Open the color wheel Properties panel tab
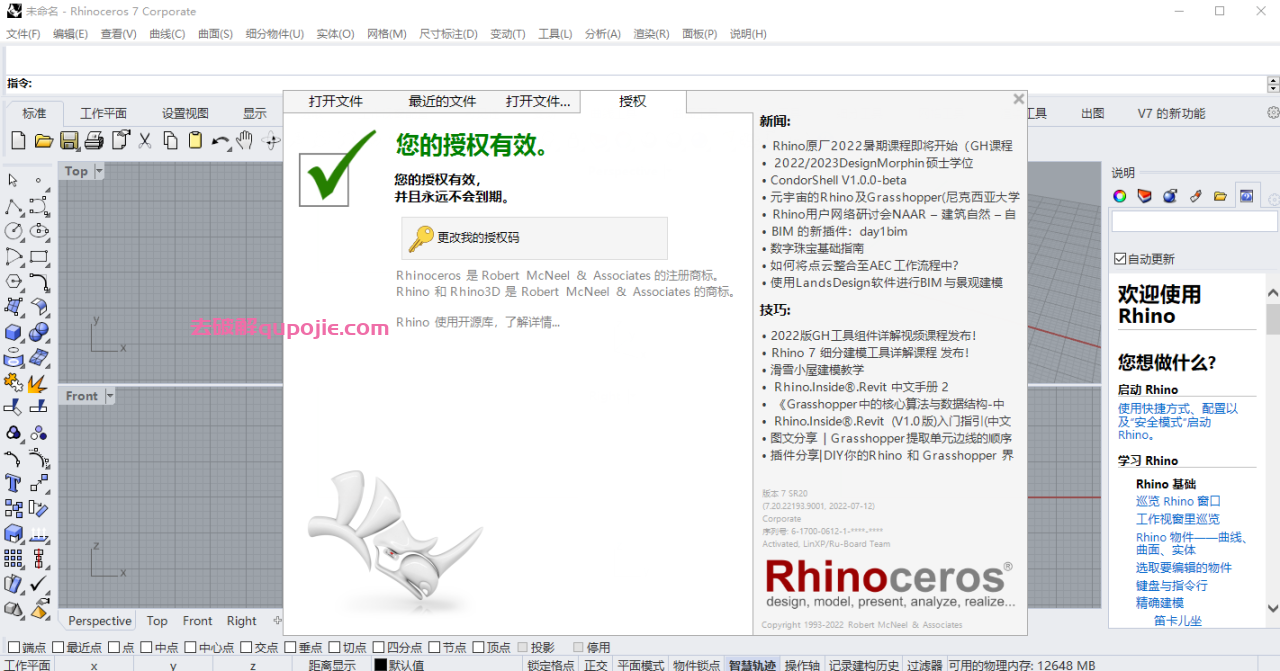 click(x=1120, y=196)
